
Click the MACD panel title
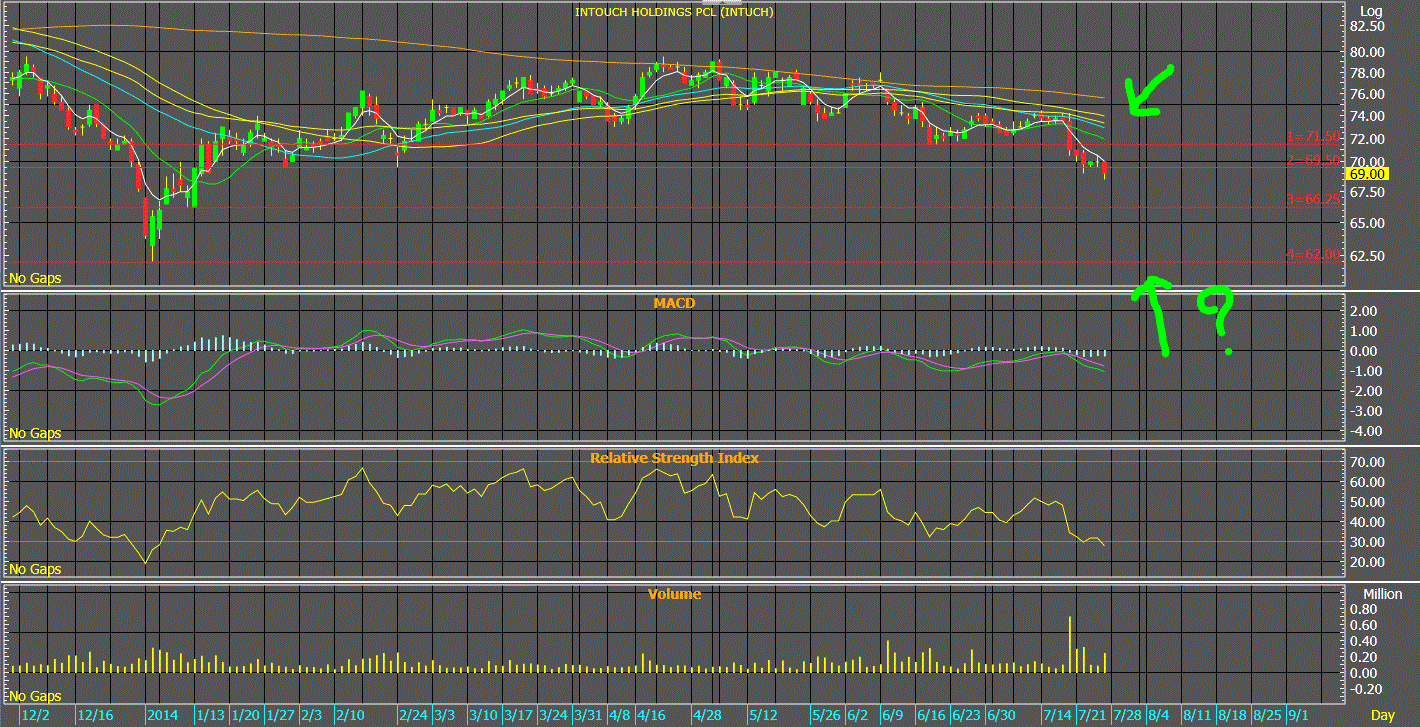coord(674,302)
